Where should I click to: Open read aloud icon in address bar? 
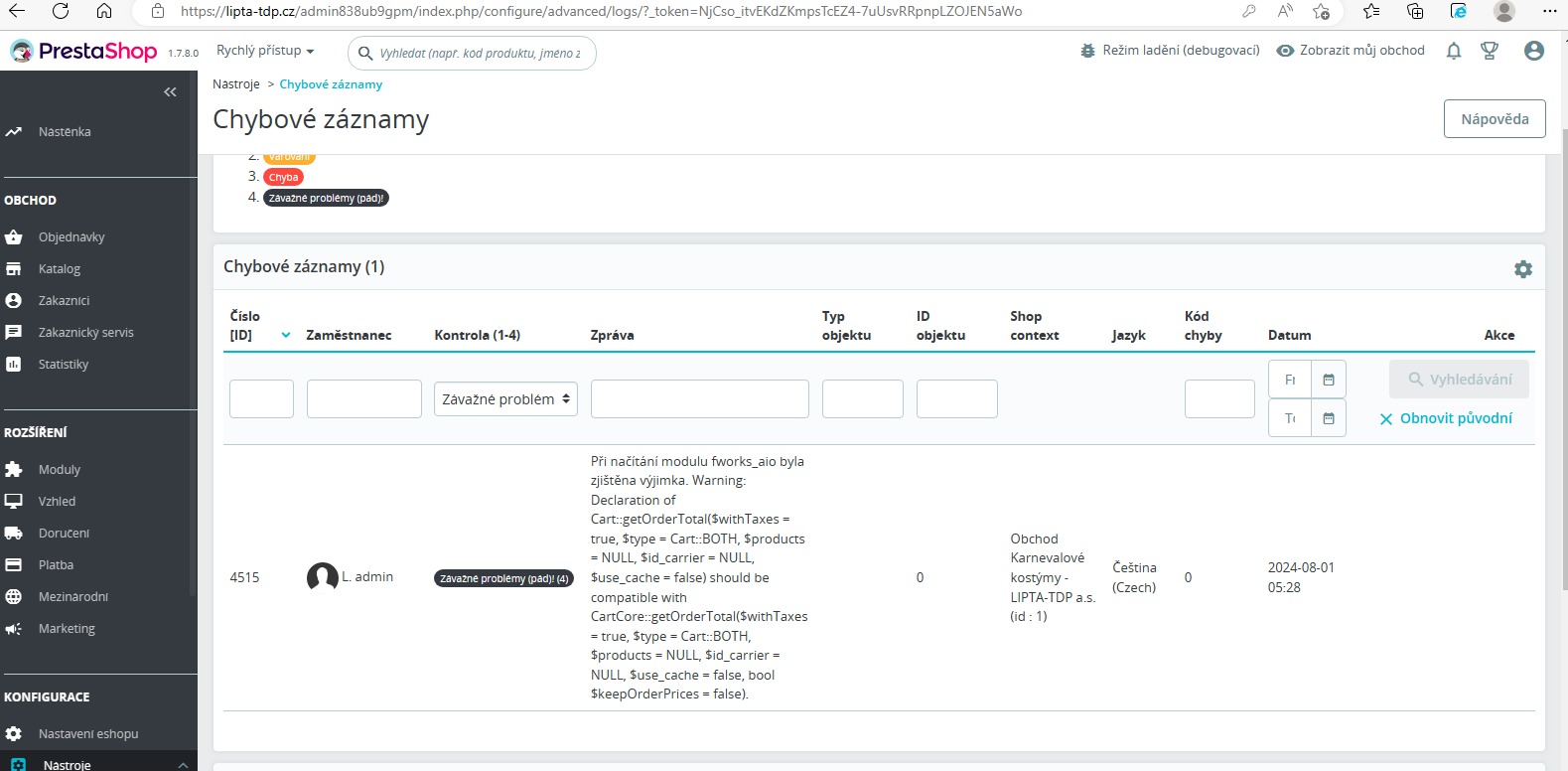[x=1285, y=11]
